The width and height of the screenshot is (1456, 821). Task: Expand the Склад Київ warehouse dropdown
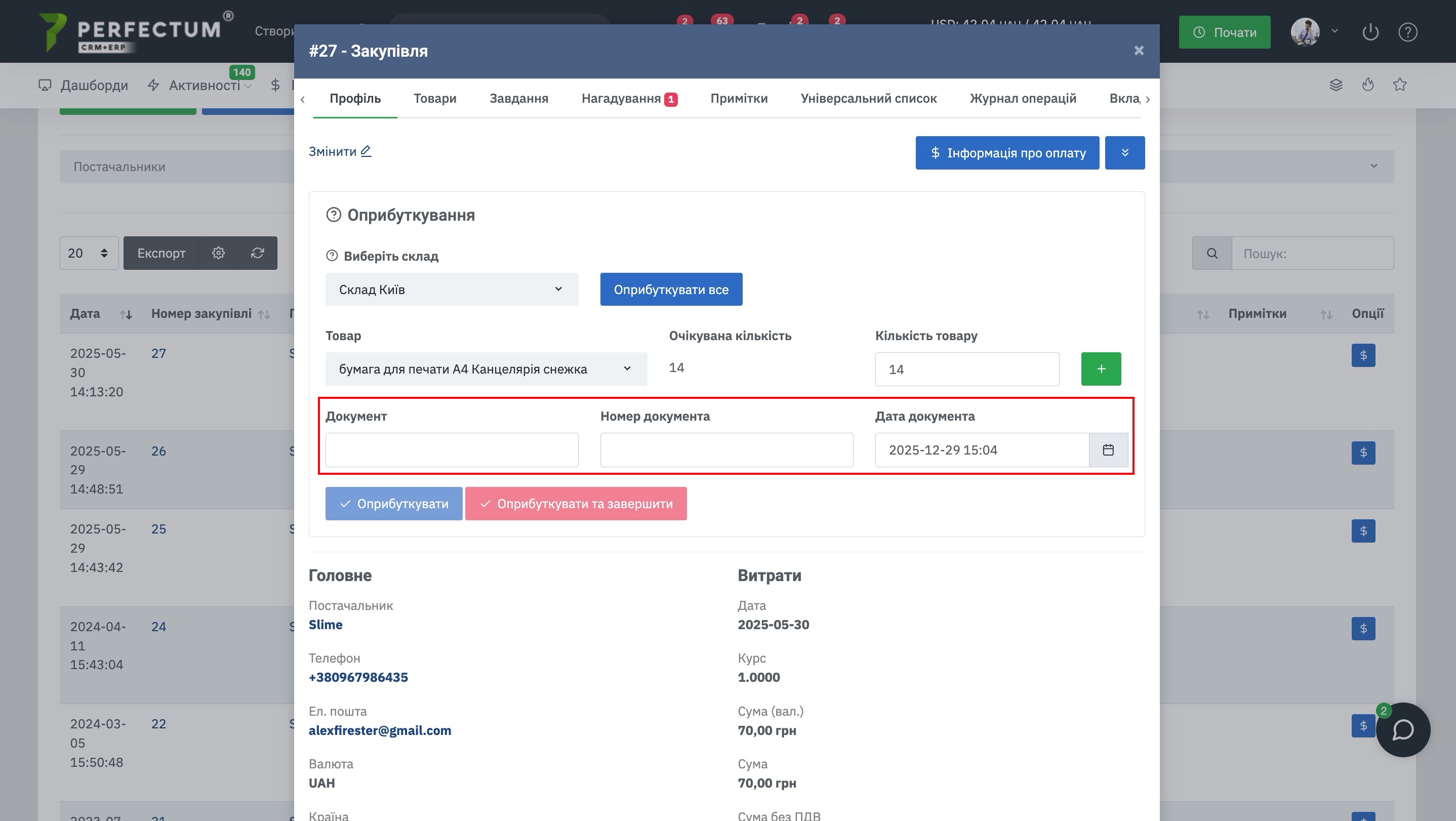click(x=451, y=290)
